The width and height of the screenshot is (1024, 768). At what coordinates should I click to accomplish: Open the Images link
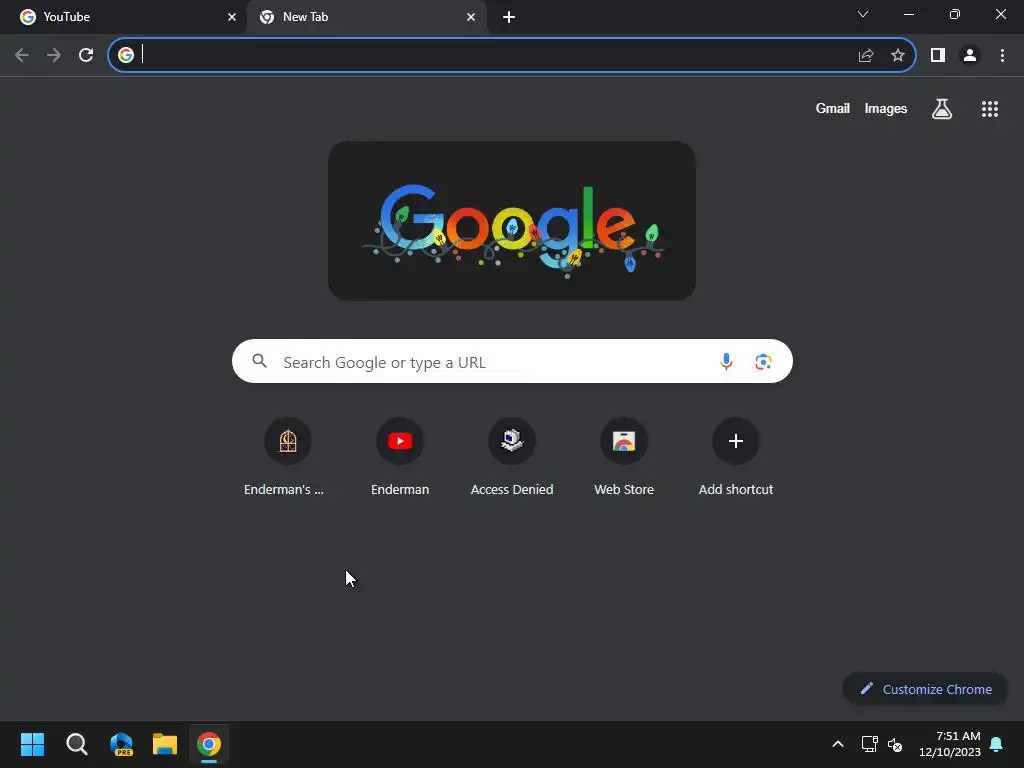click(x=886, y=108)
